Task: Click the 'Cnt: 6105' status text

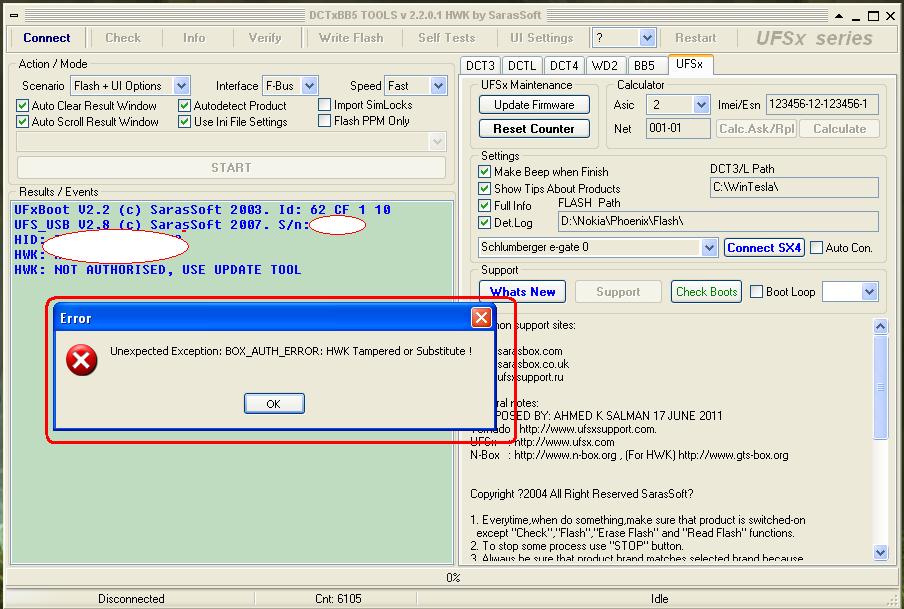Action: 338,599
